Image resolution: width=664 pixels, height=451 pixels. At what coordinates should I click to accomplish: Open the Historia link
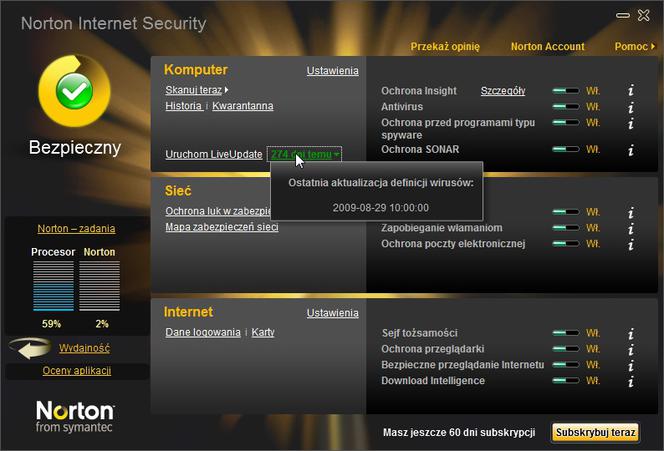[x=183, y=106]
